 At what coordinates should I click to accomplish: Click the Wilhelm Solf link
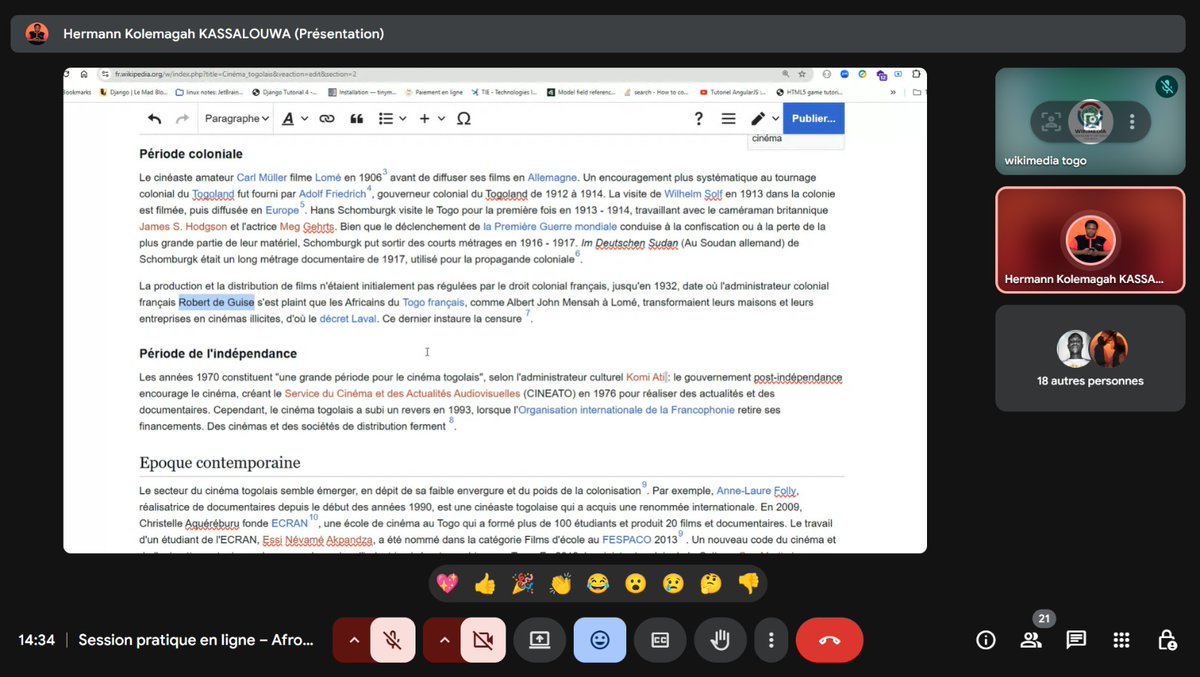coord(693,194)
